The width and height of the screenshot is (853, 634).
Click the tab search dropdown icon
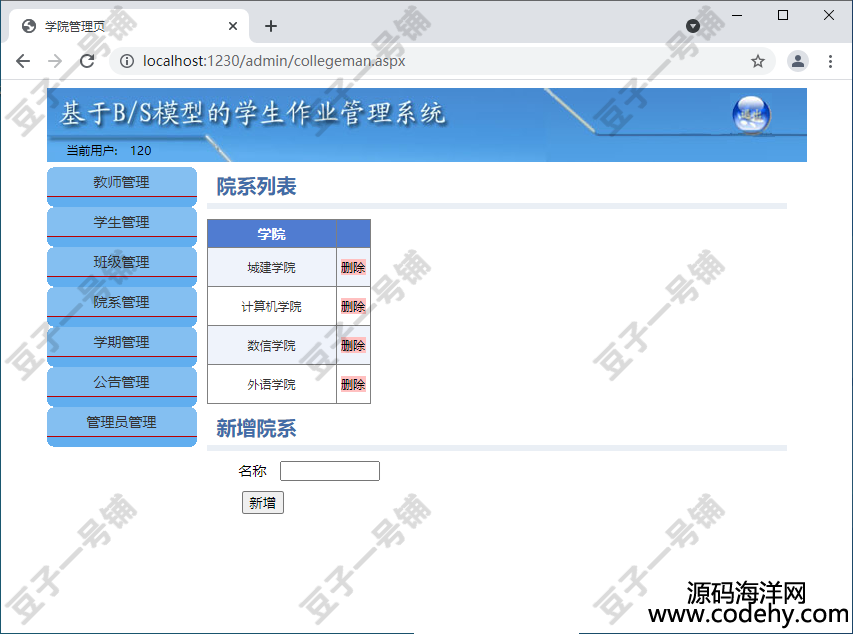coord(693,26)
